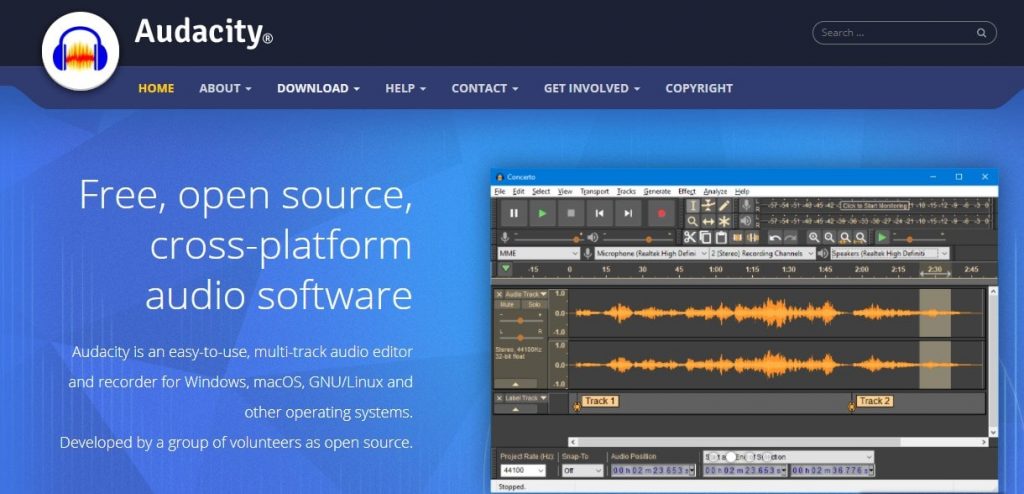This screenshot has width=1024, height=494.
Task: Solo the Audio Track
Action: pyautogui.click(x=533, y=304)
